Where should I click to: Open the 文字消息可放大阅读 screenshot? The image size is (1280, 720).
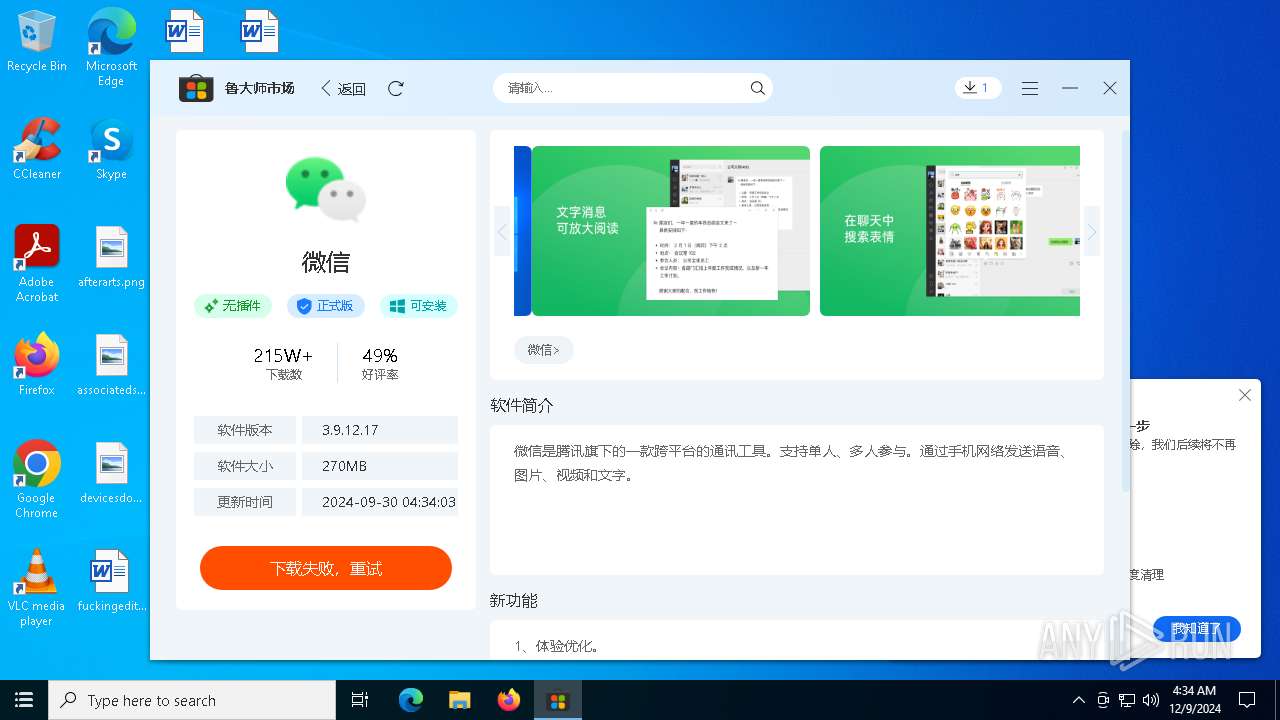671,231
